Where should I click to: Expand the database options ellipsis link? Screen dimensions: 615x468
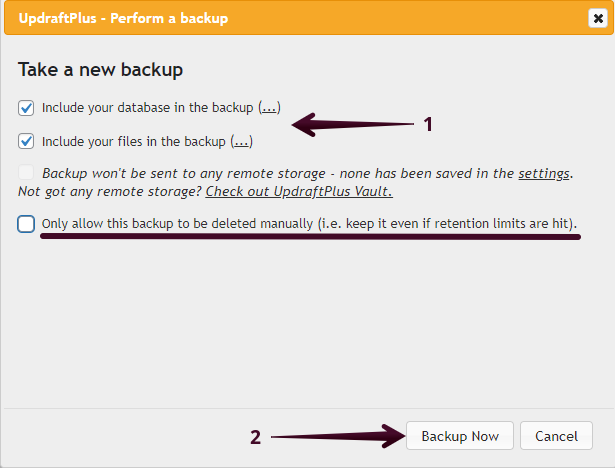(x=270, y=107)
